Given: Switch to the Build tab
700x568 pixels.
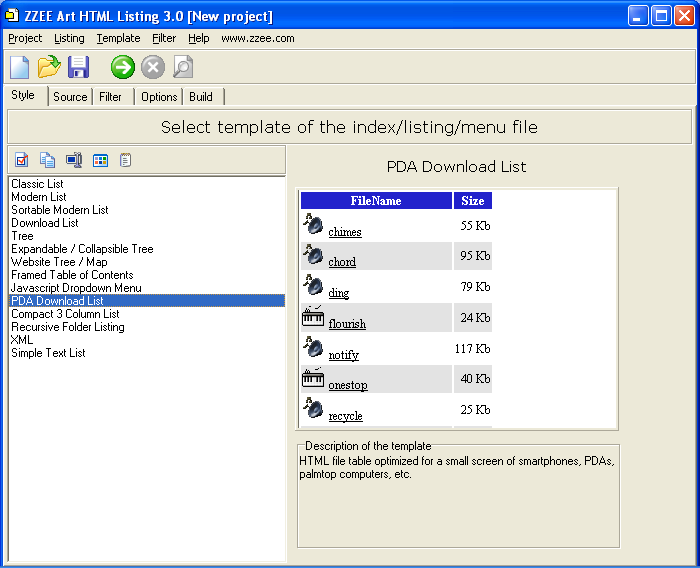Looking at the screenshot, I should (x=201, y=97).
